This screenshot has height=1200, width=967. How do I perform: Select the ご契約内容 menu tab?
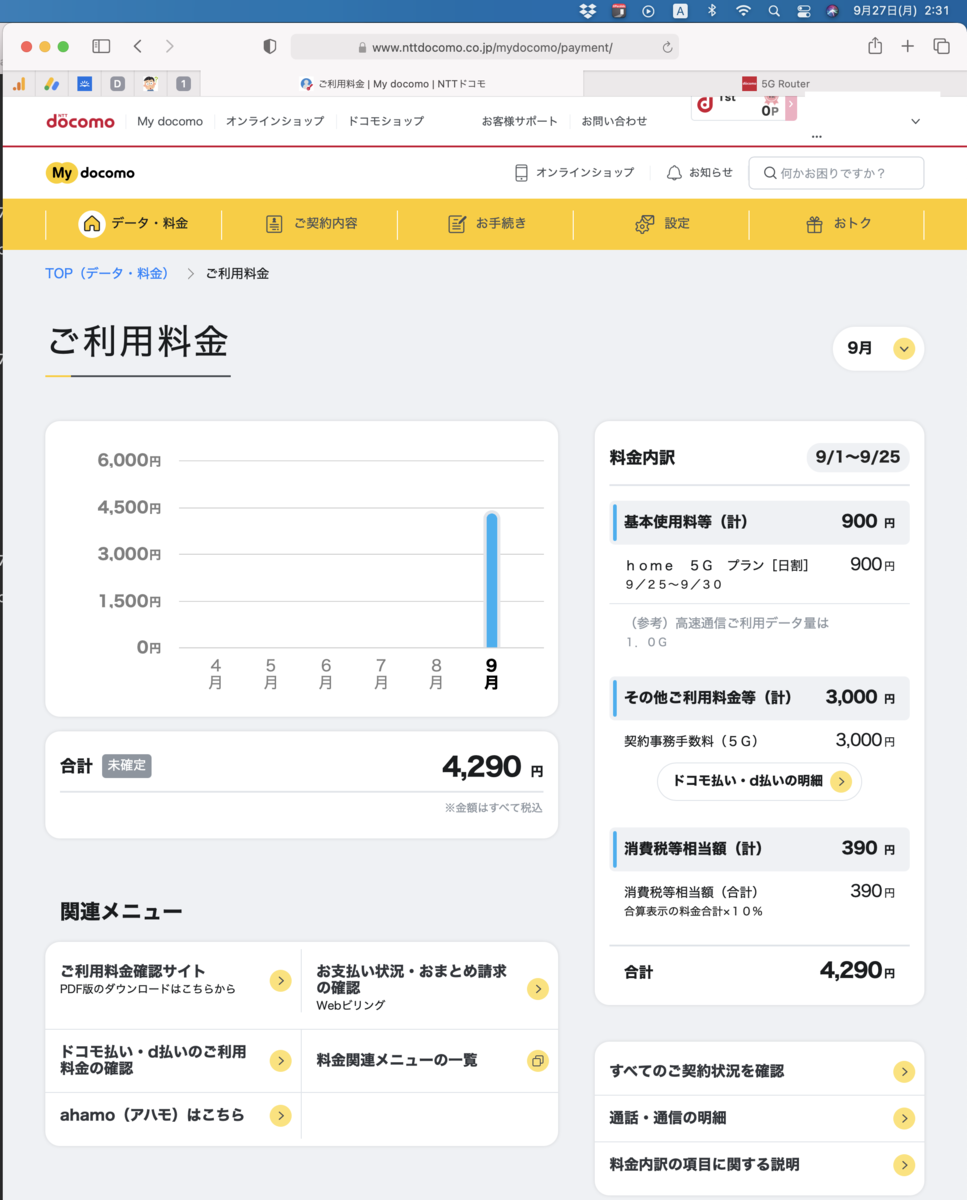310,224
